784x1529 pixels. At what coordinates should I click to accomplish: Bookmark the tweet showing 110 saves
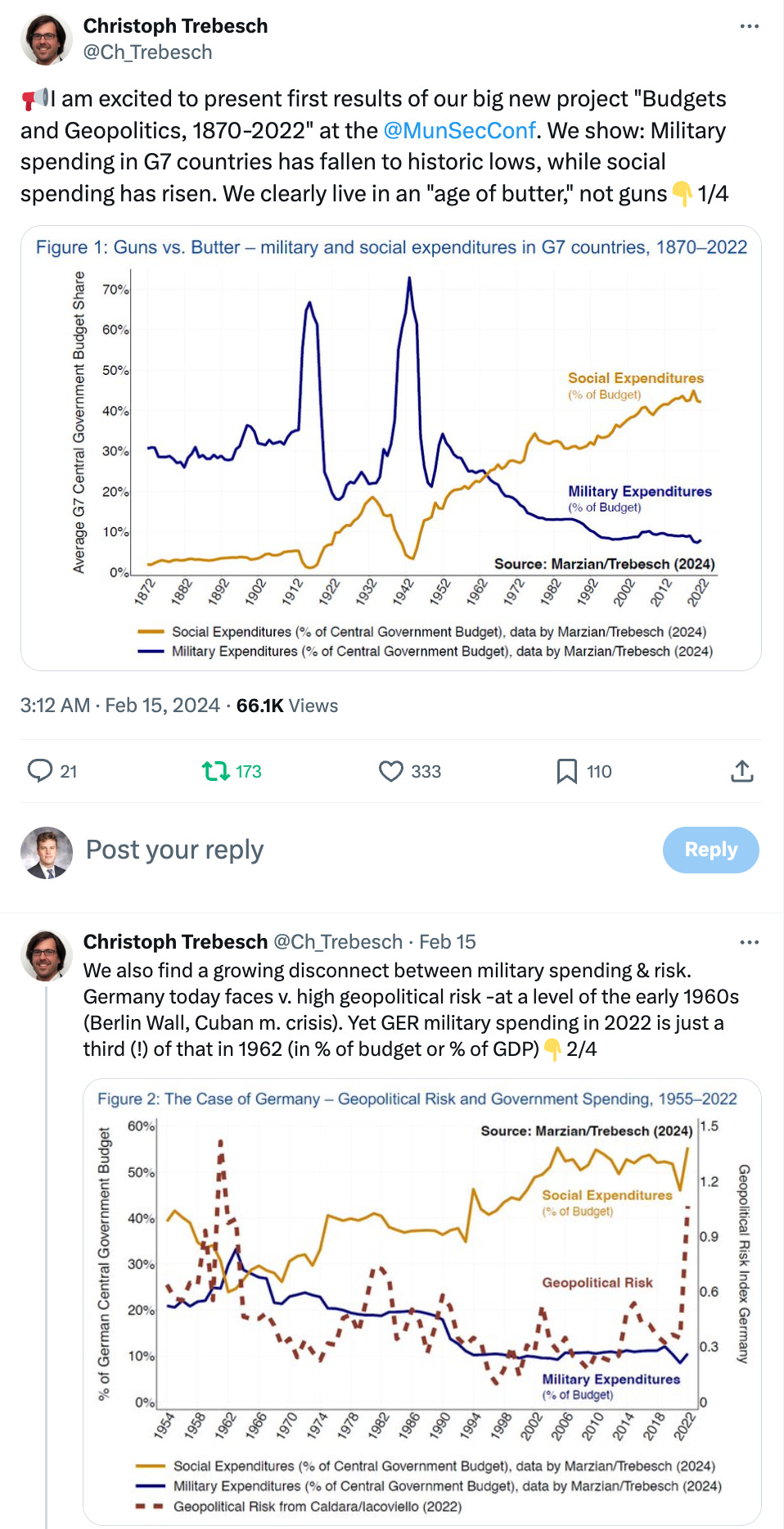[566, 771]
